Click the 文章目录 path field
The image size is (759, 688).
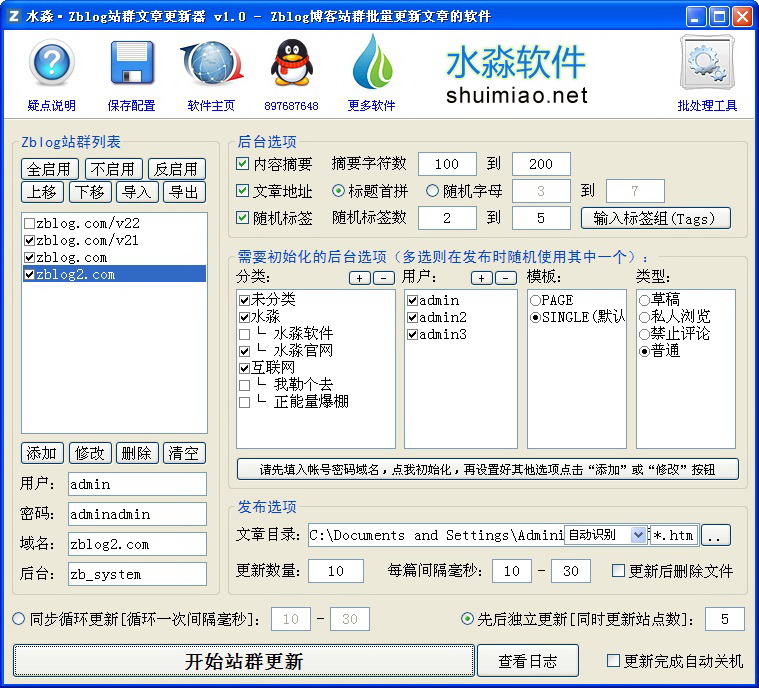pyautogui.click(x=436, y=535)
